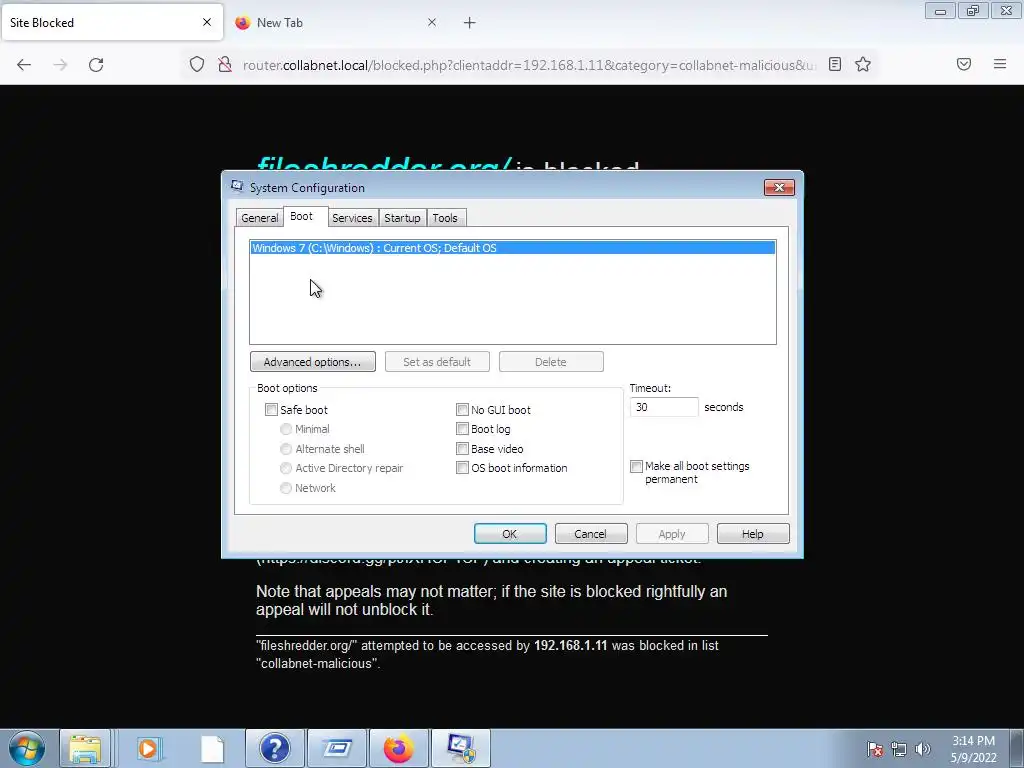Screen dimensions: 1024x768
Task: Open the Save to Pocket icon
Action: coord(964,64)
